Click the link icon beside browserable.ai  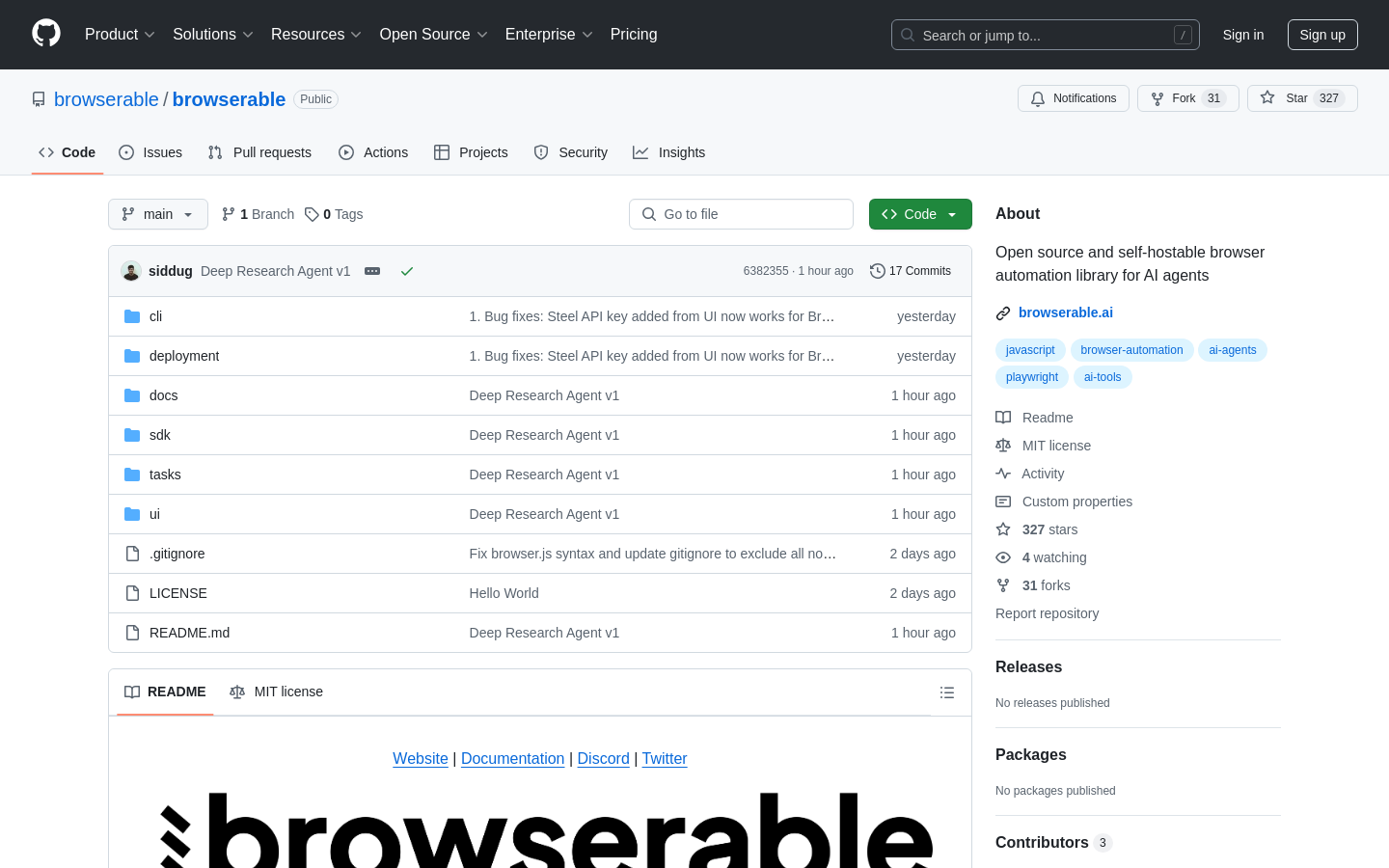point(1003,312)
